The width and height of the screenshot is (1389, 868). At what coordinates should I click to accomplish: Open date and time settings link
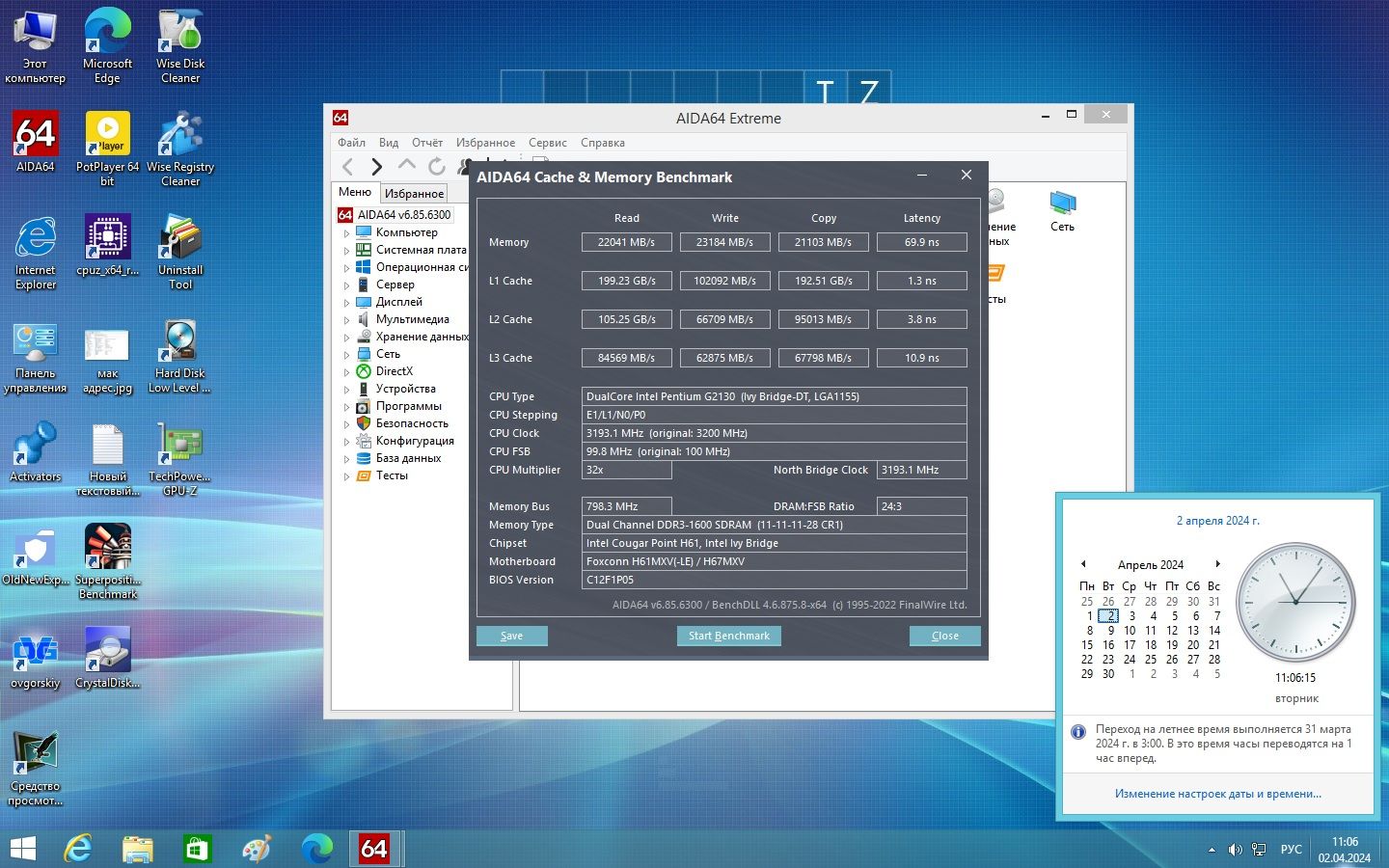pos(1218,794)
